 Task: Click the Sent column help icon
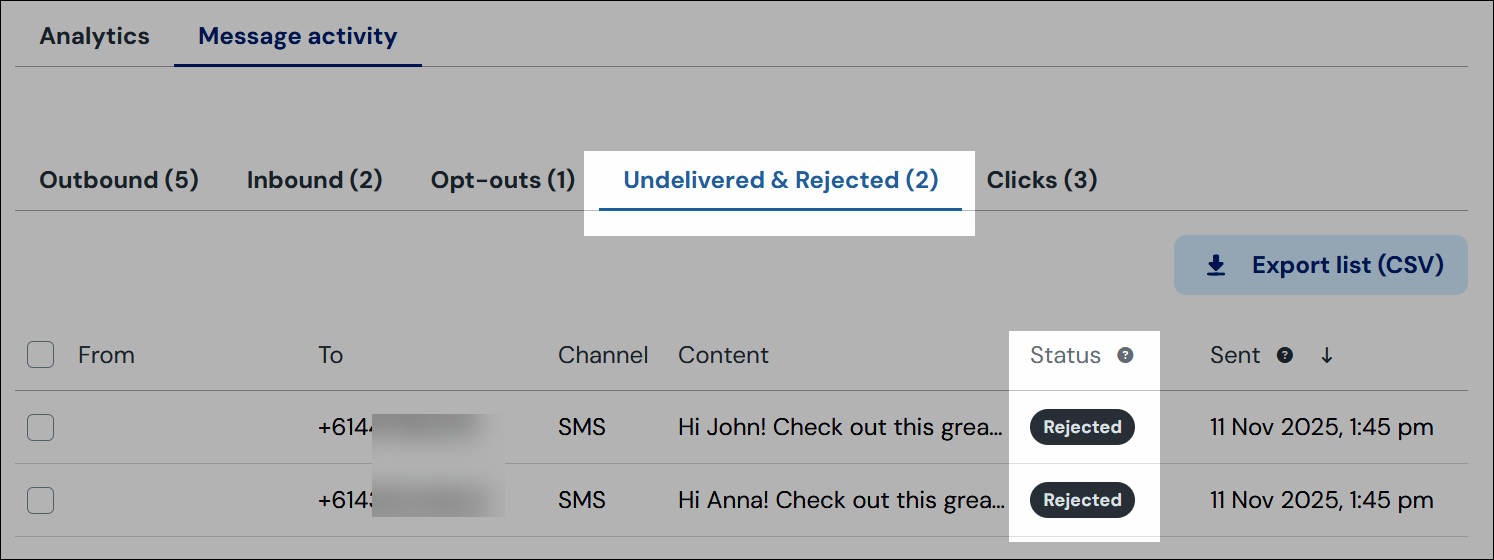(x=1285, y=355)
